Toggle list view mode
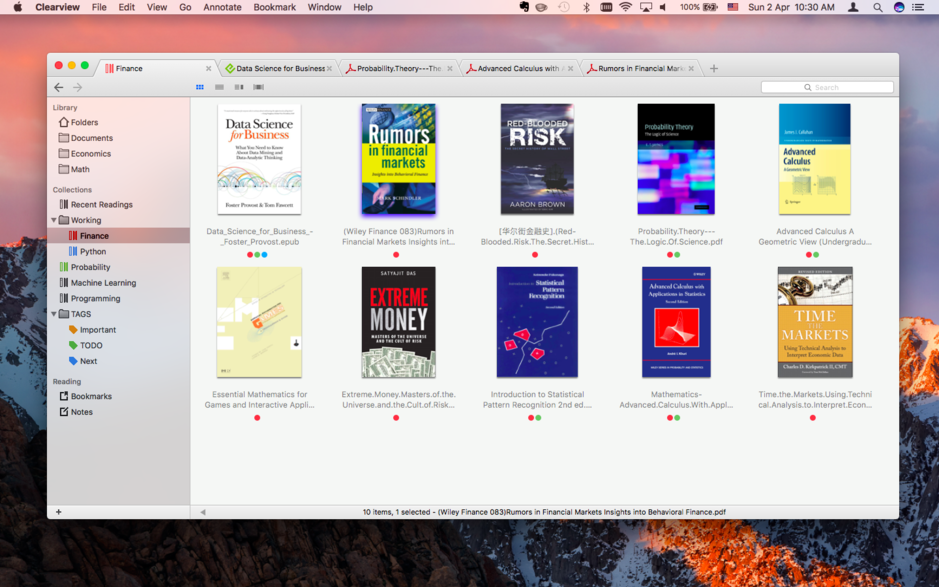Viewport: 939px width, 587px height. pos(217,87)
